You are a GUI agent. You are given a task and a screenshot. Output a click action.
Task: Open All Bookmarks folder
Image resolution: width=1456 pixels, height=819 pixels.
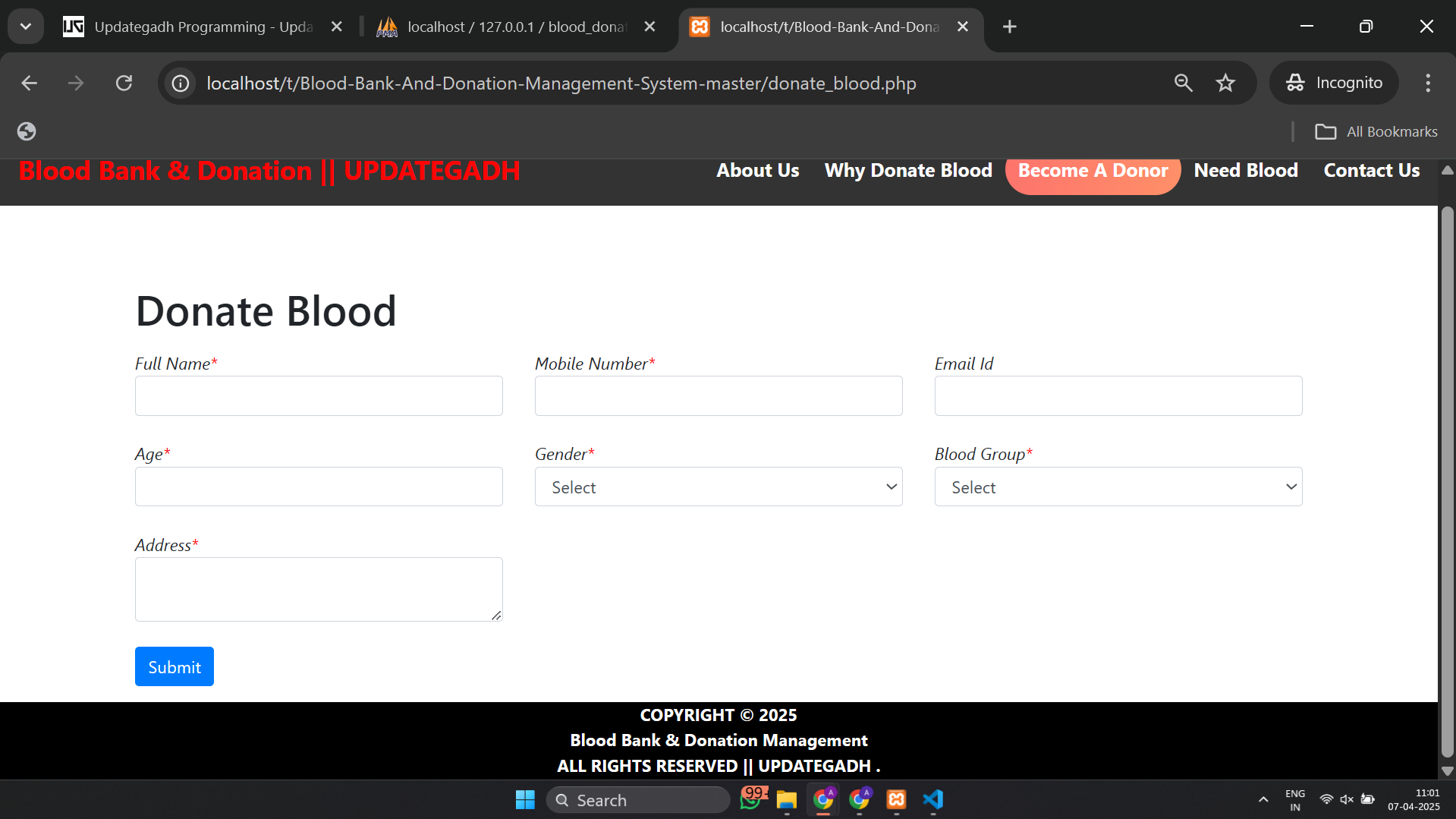[1376, 131]
